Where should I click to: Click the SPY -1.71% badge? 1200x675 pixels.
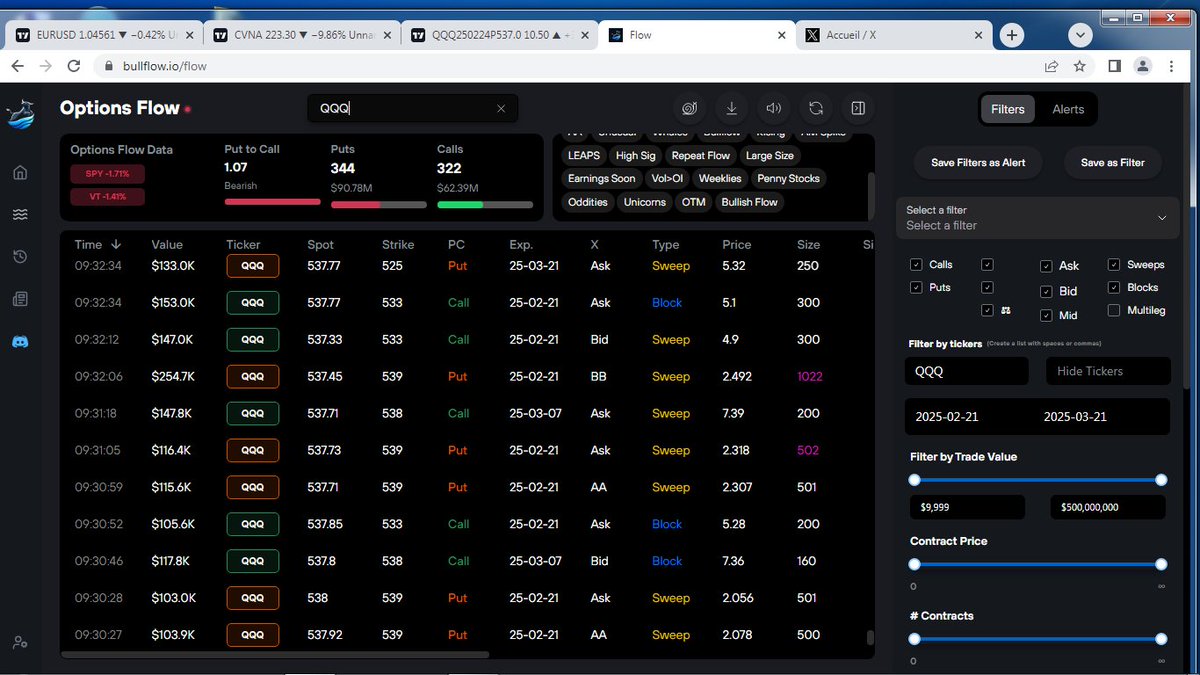point(107,174)
